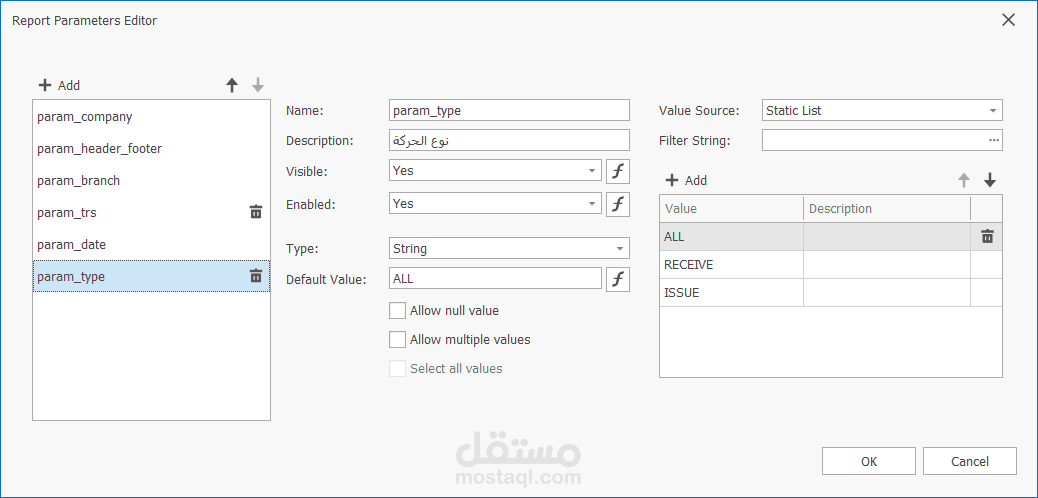Click the Name input field
This screenshot has height=498, width=1038.
point(509,110)
